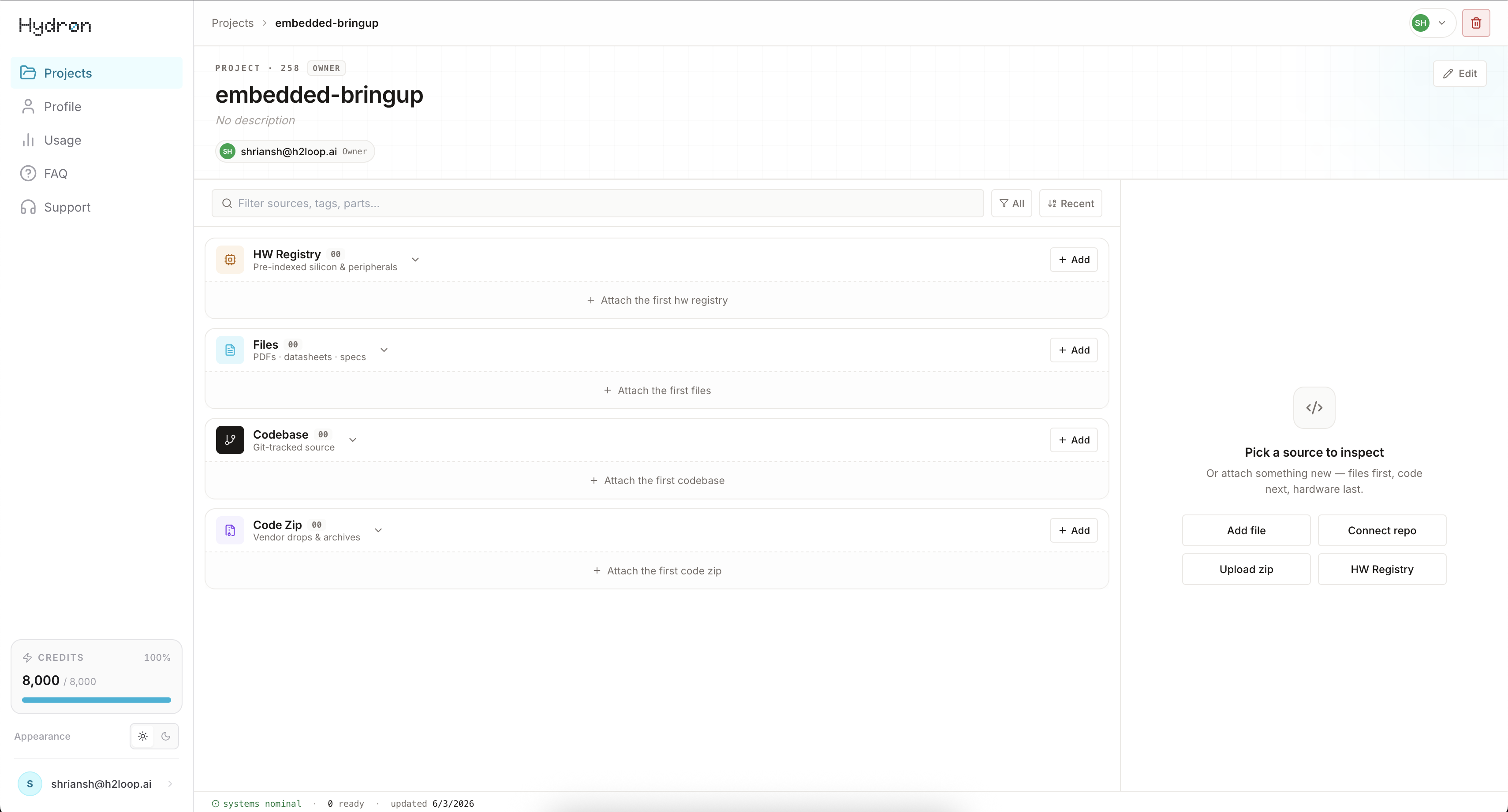
Task: Add a source to HW Registry
Action: tap(1074, 259)
